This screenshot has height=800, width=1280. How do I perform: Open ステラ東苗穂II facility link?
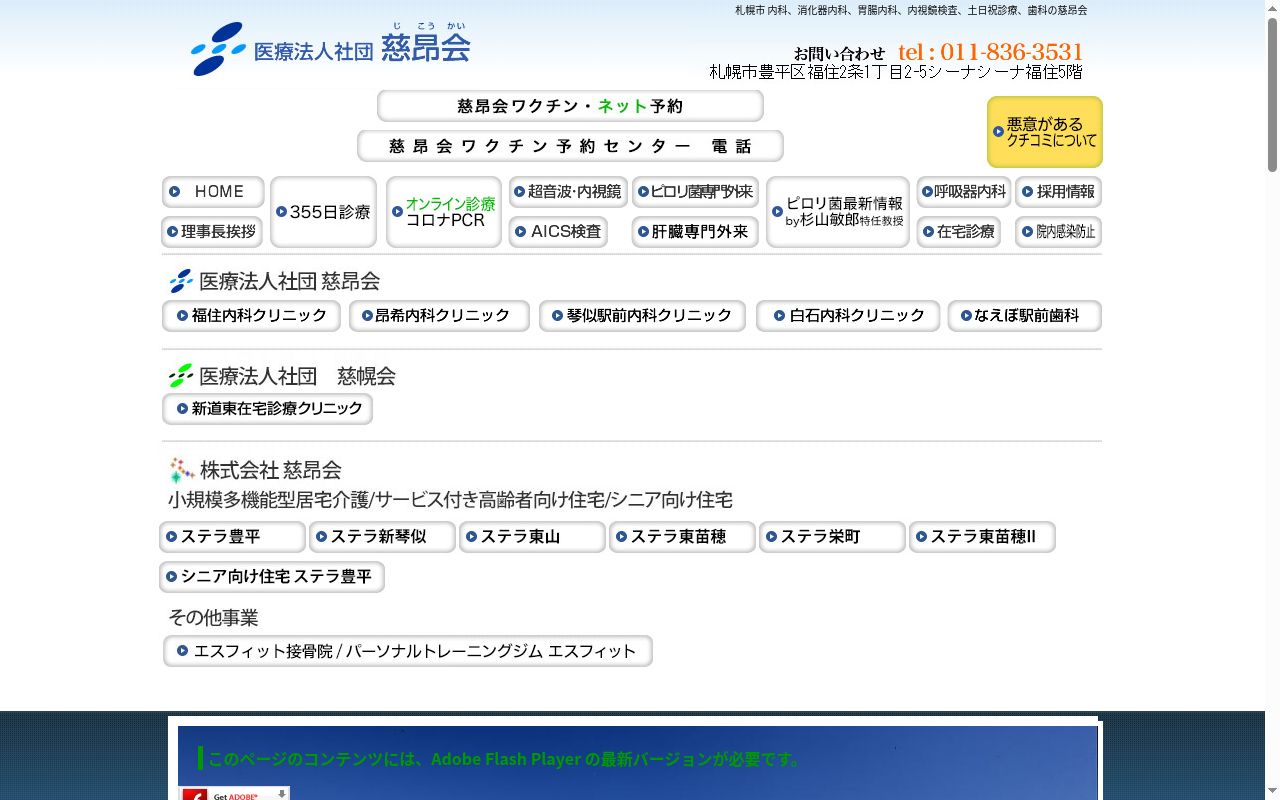(x=982, y=537)
